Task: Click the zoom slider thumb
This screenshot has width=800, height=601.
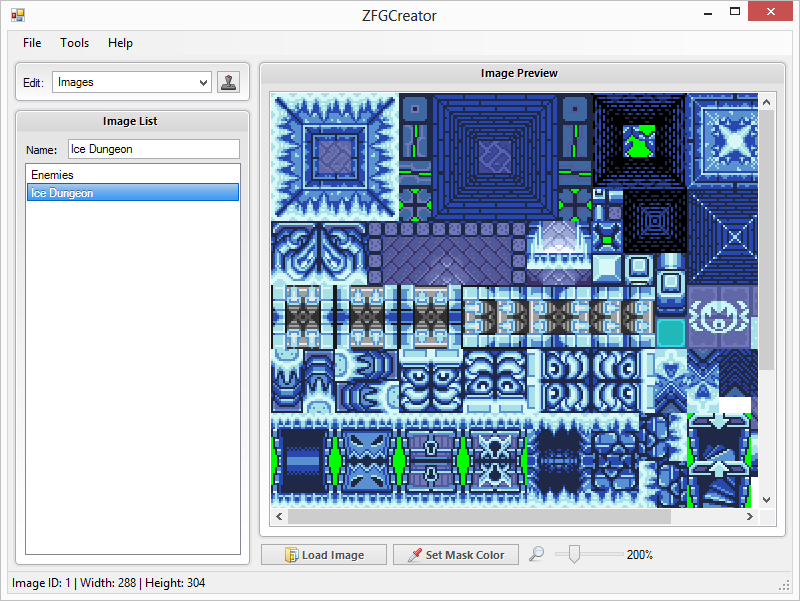Action: click(x=574, y=554)
